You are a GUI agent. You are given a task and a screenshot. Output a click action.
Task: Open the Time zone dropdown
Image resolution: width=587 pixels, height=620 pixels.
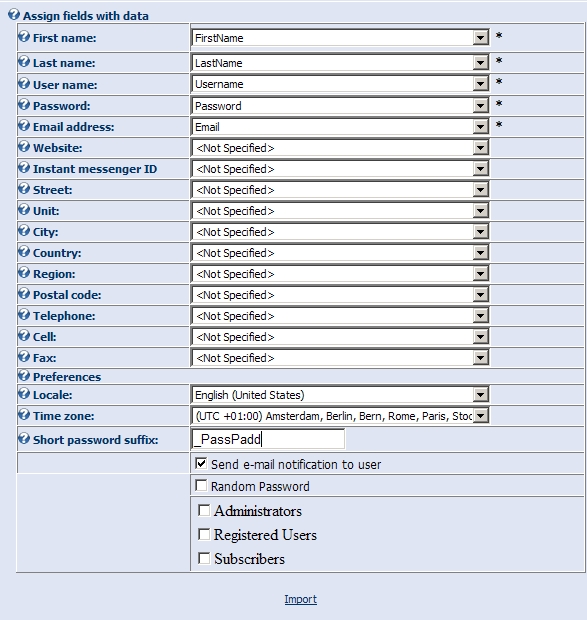click(340, 416)
